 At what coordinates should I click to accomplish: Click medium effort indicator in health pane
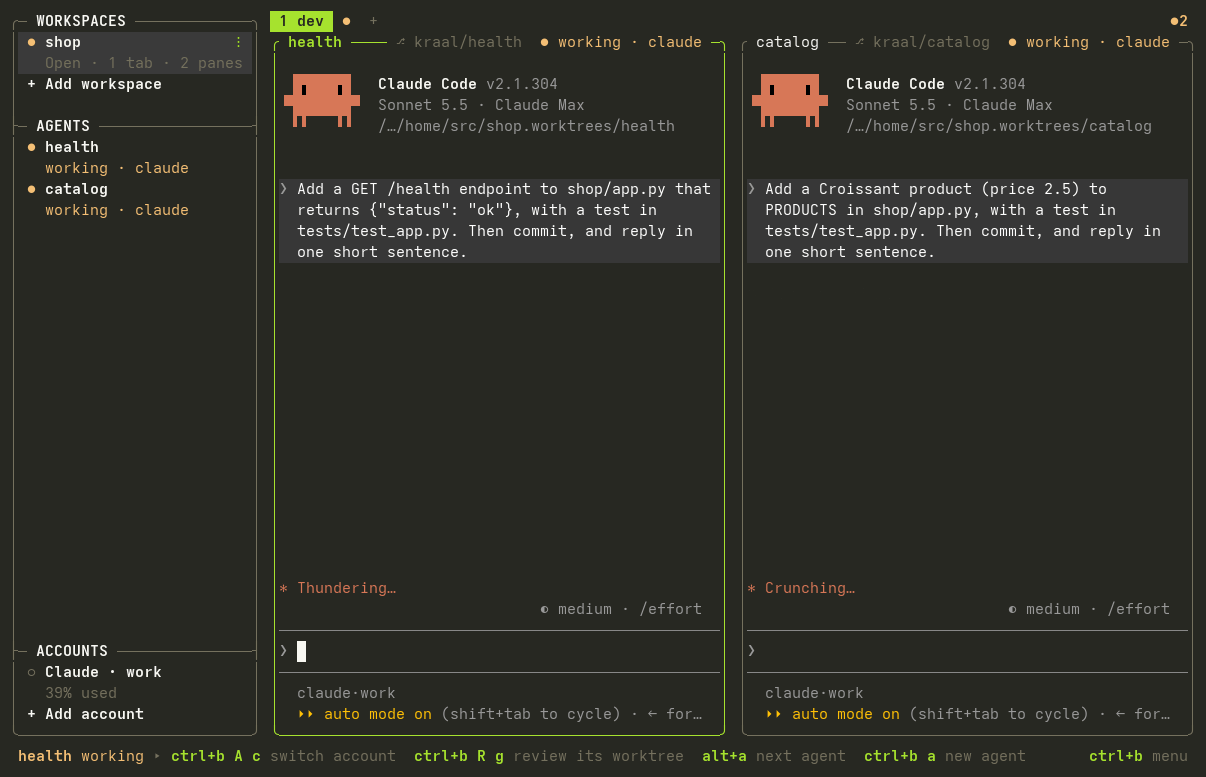(x=621, y=609)
